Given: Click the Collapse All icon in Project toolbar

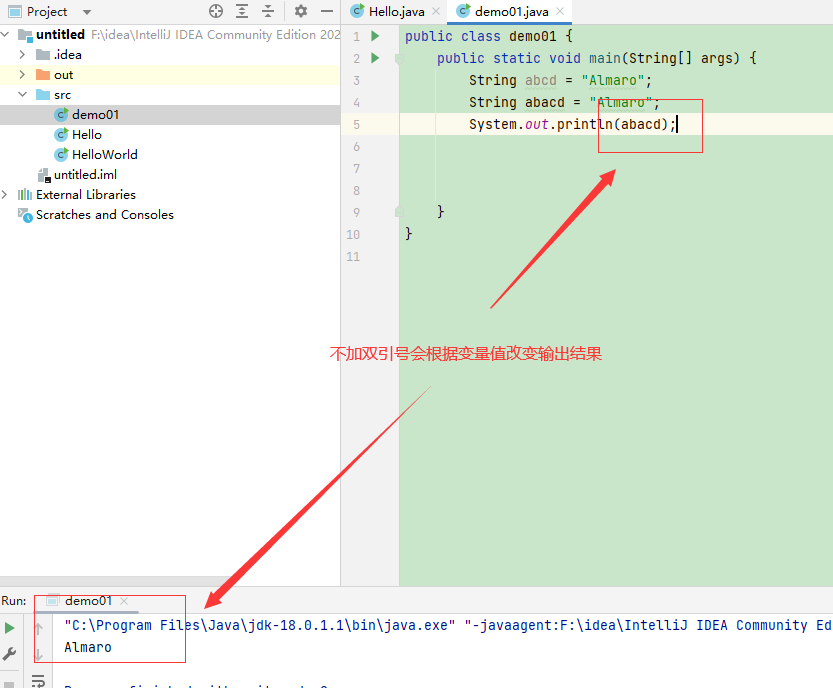Looking at the screenshot, I should (268, 11).
